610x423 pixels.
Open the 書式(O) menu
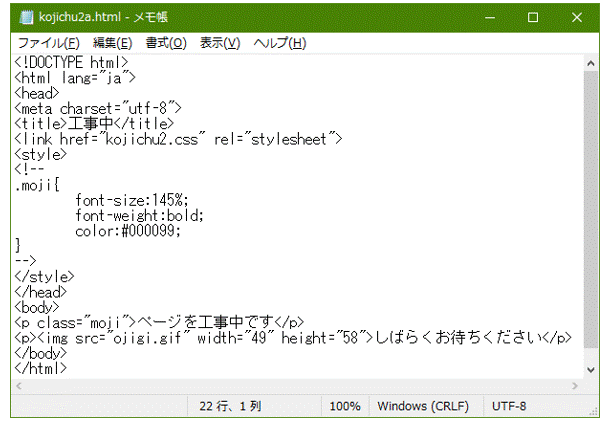pyautogui.click(x=166, y=43)
